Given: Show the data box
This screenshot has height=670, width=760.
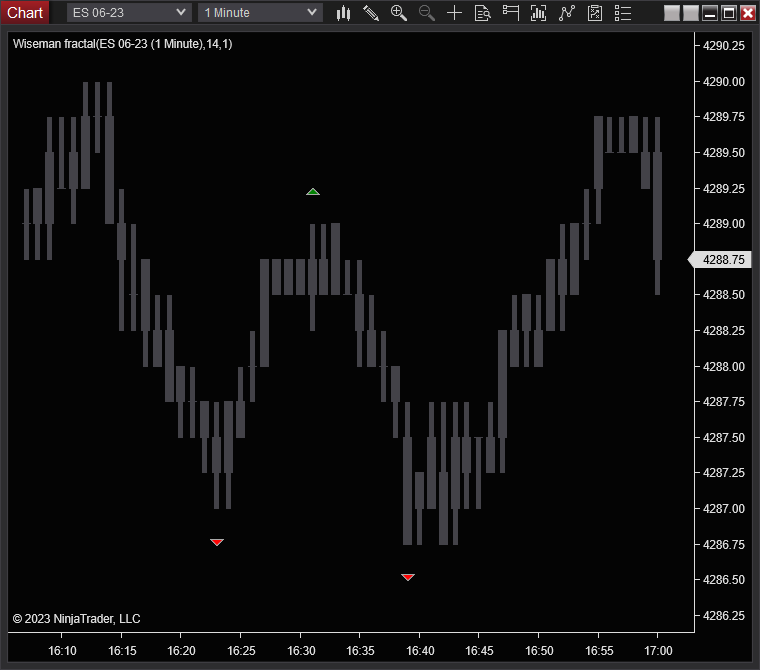Looking at the screenshot, I should click(482, 13).
